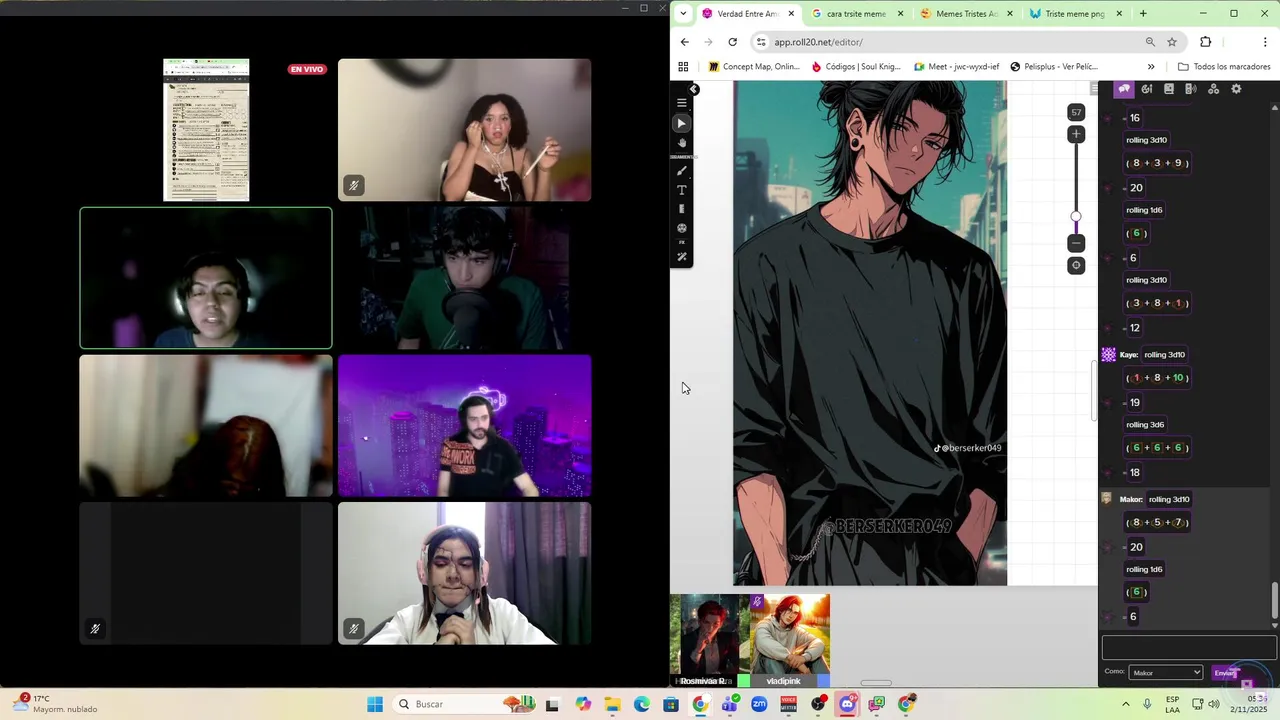Click the zoom level handle on slider
The width and height of the screenshot is (1280, 720).
(1076, 216)
